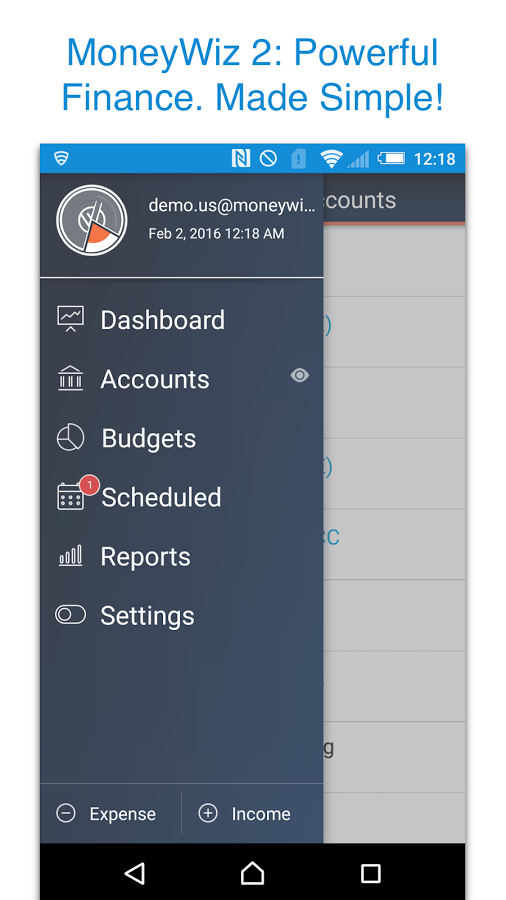Tap the minus circle icon beside Expense
The height and width of the screenshot is (900, 506).
click(x=66, y=813)
